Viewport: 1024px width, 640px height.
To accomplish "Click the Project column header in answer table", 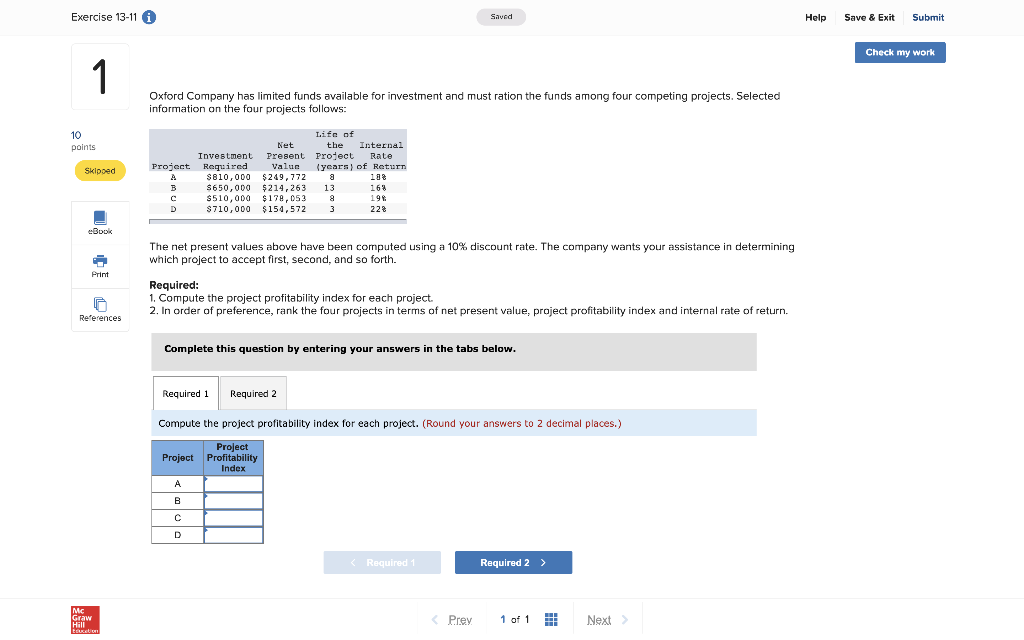I will tap(178, 458).
